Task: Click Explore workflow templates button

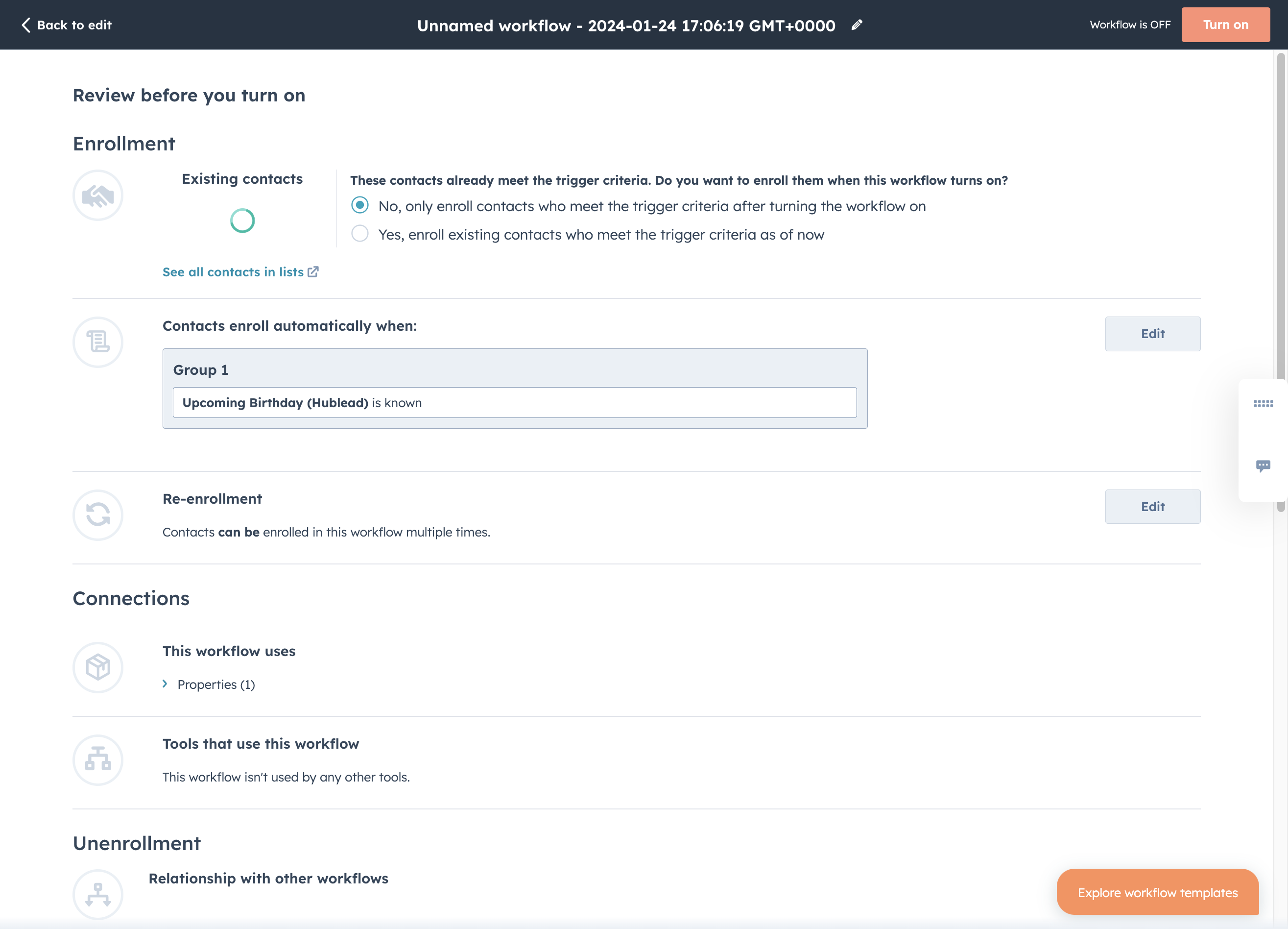Action: tap(1157, 892)
